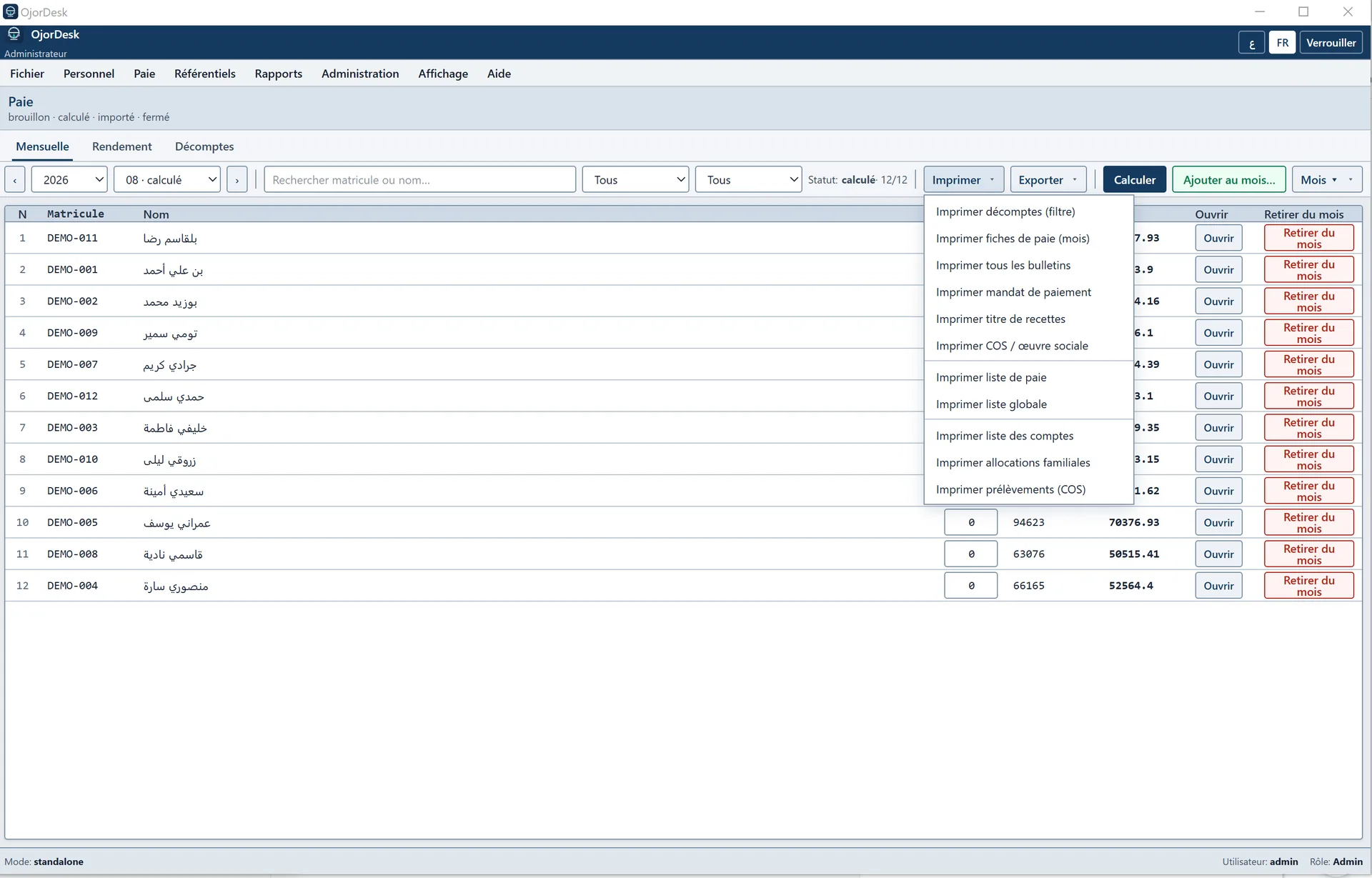Click the Calculer button
Viewport: 1372px width, 878px height.
coord(1134,180)
